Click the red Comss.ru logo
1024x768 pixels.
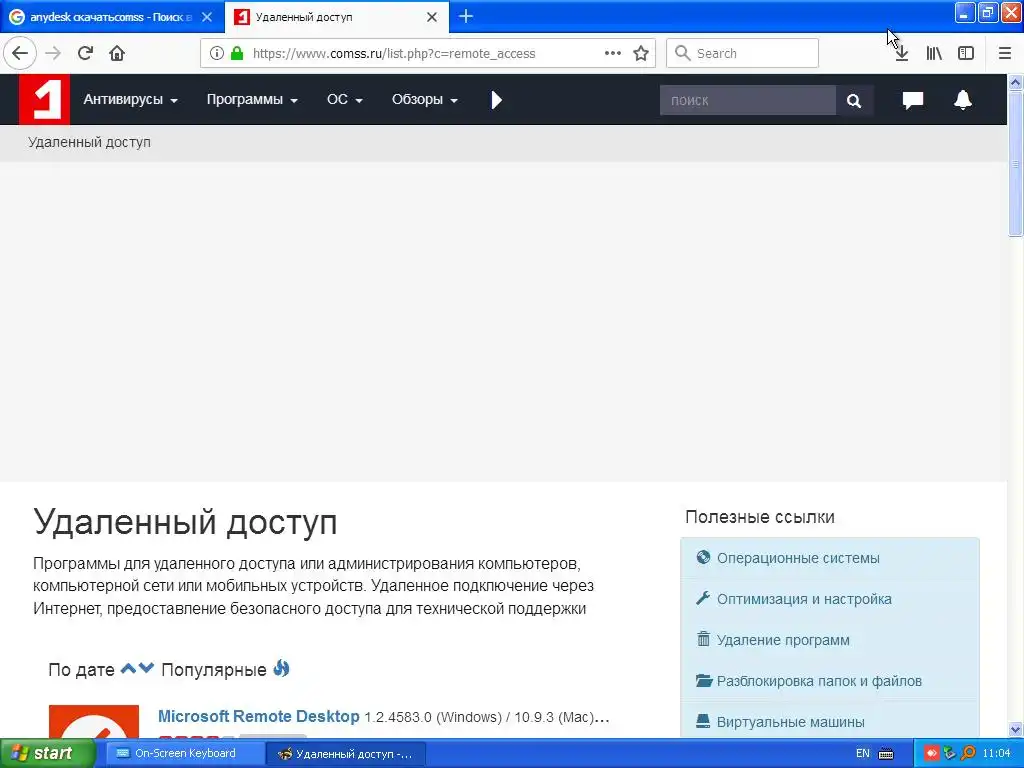pyautogui.click(x=44, y=99)
